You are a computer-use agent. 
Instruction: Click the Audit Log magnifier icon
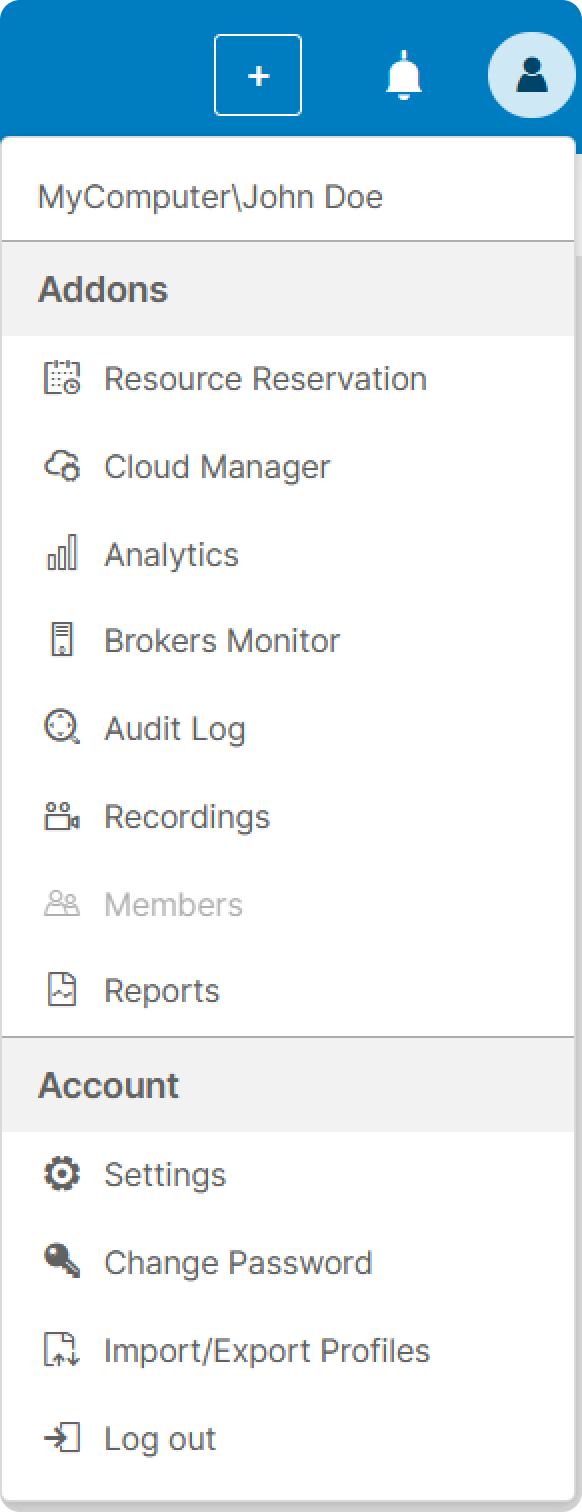click(x=62, y=728)
